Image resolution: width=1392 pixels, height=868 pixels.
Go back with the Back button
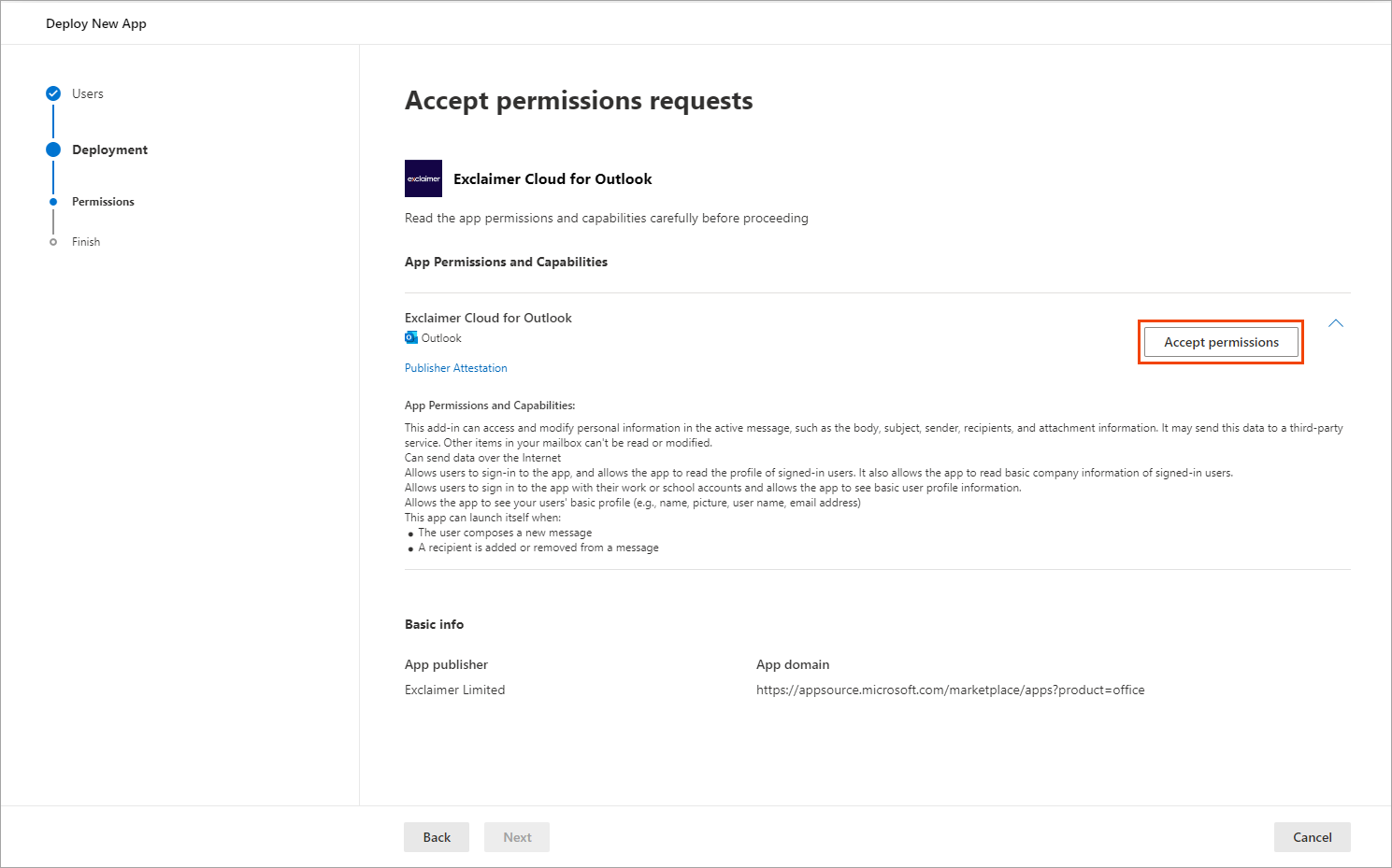pyautogui.click(x=437, y=837)
